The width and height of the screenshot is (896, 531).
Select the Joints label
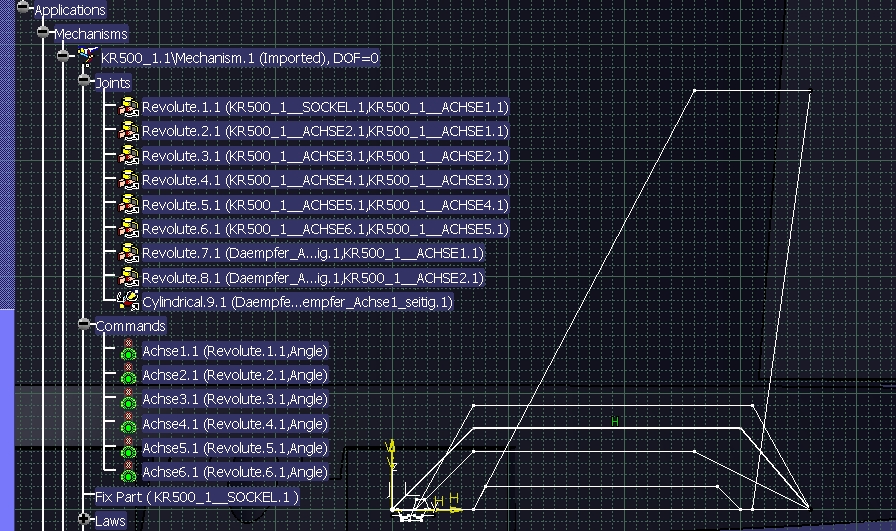pyautogui.click(x=113, y=83)
